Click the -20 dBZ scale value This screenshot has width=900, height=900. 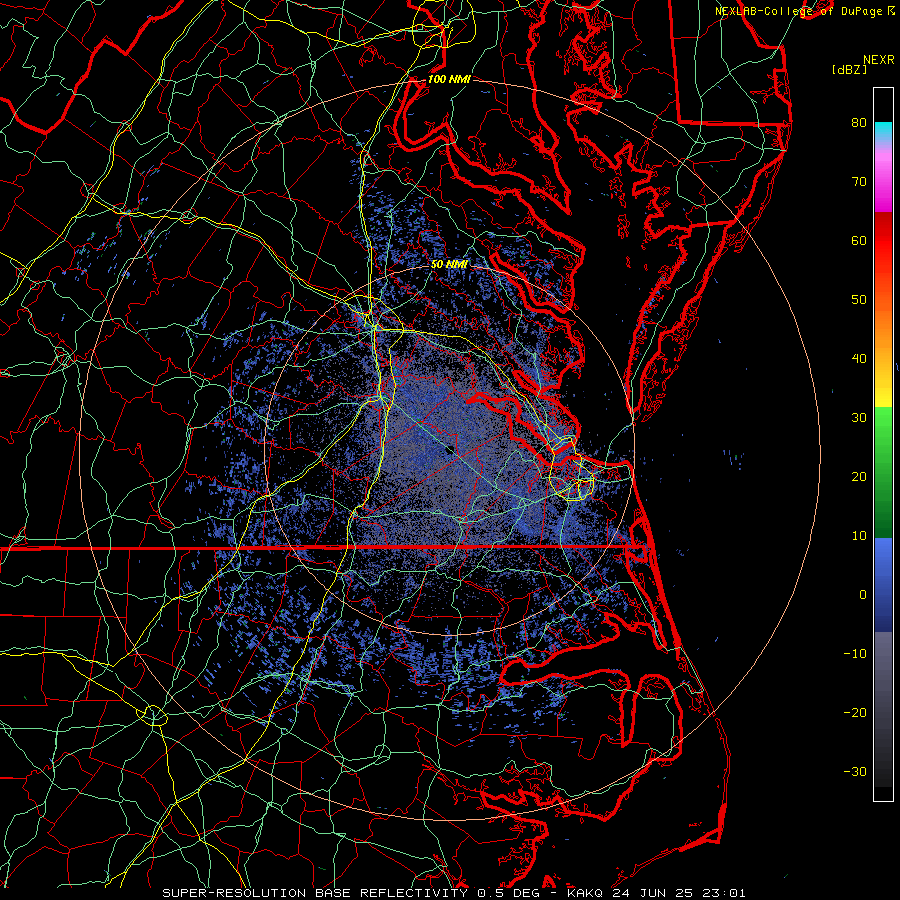(855, 712)
